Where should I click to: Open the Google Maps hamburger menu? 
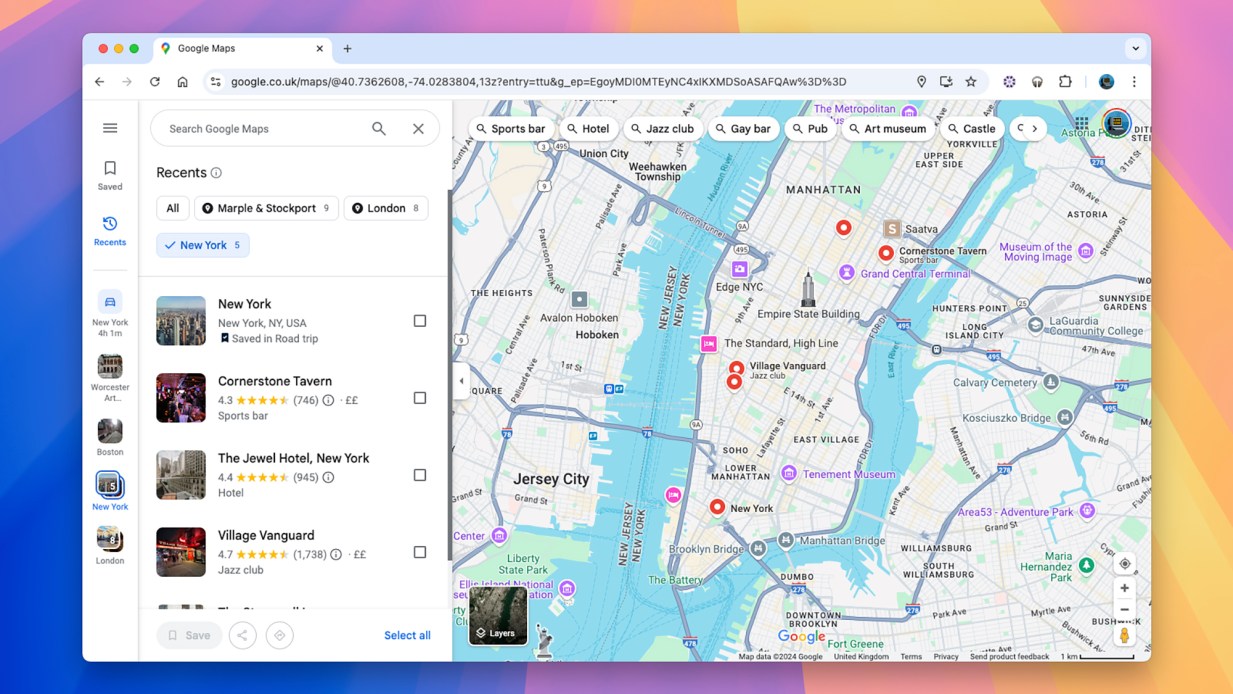(x=110, y=128)
